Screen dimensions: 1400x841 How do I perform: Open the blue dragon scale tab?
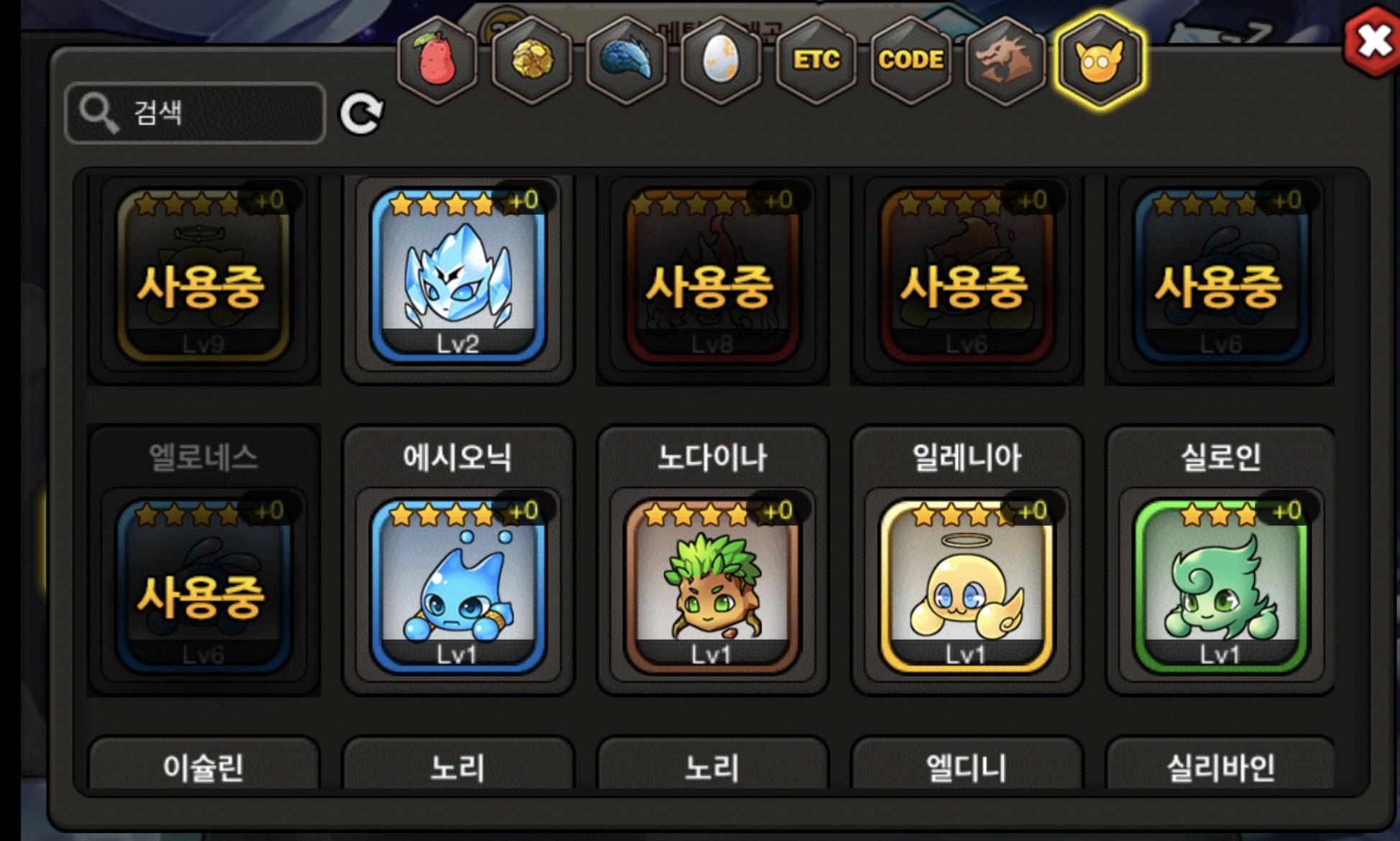coord(626,60)
